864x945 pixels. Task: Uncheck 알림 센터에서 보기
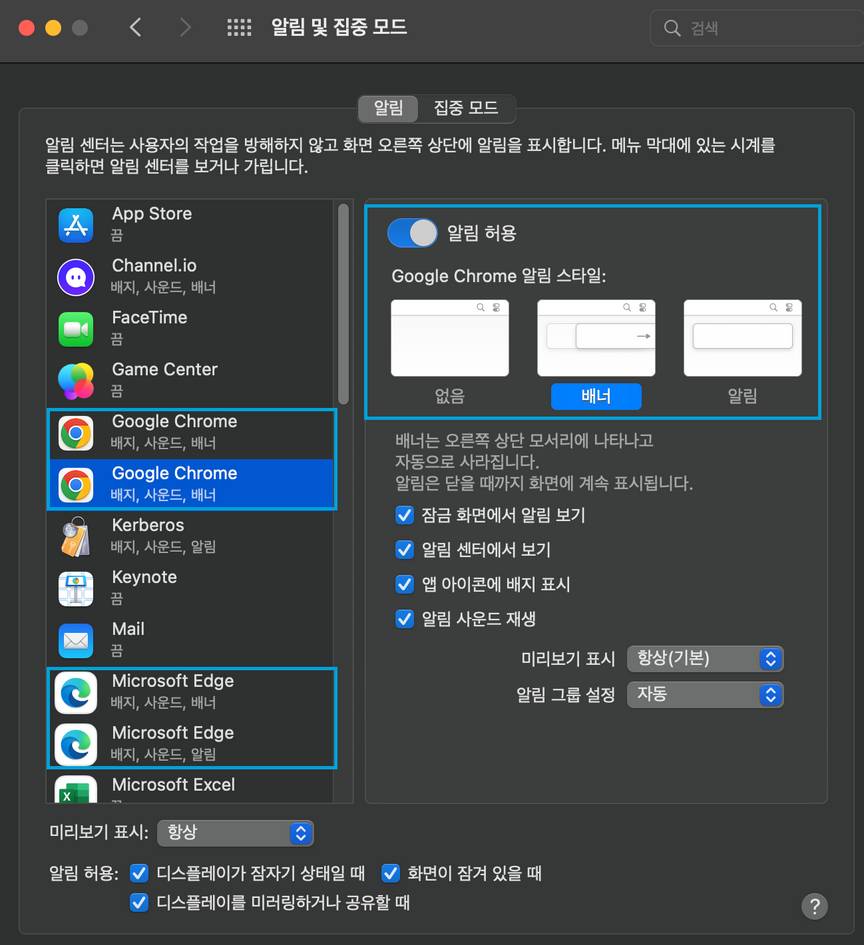[x=404, y=550]
